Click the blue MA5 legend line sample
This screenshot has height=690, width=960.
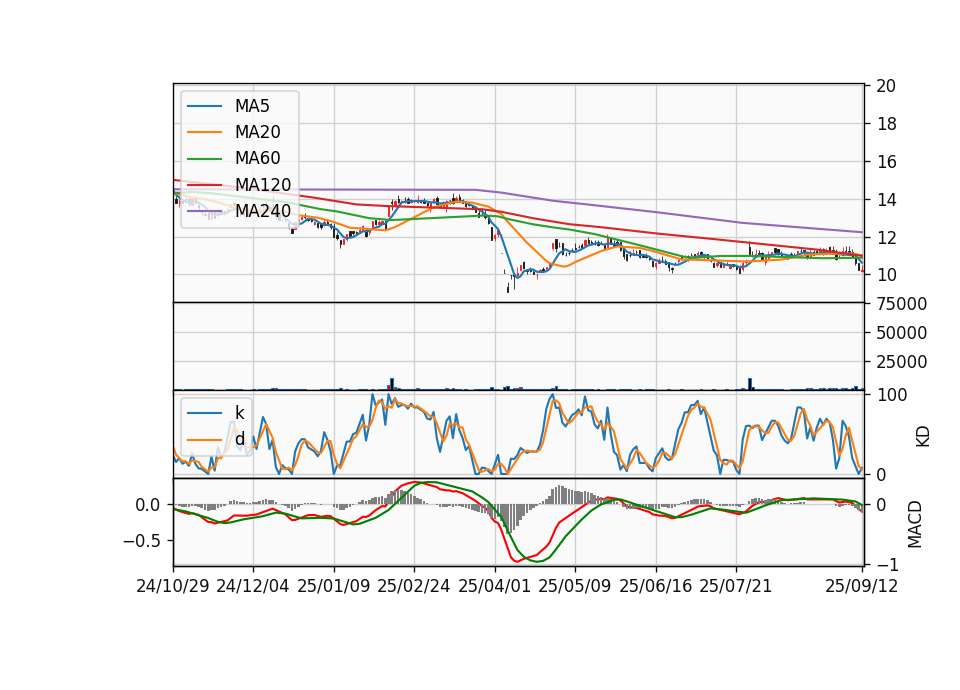pos(204,107)
